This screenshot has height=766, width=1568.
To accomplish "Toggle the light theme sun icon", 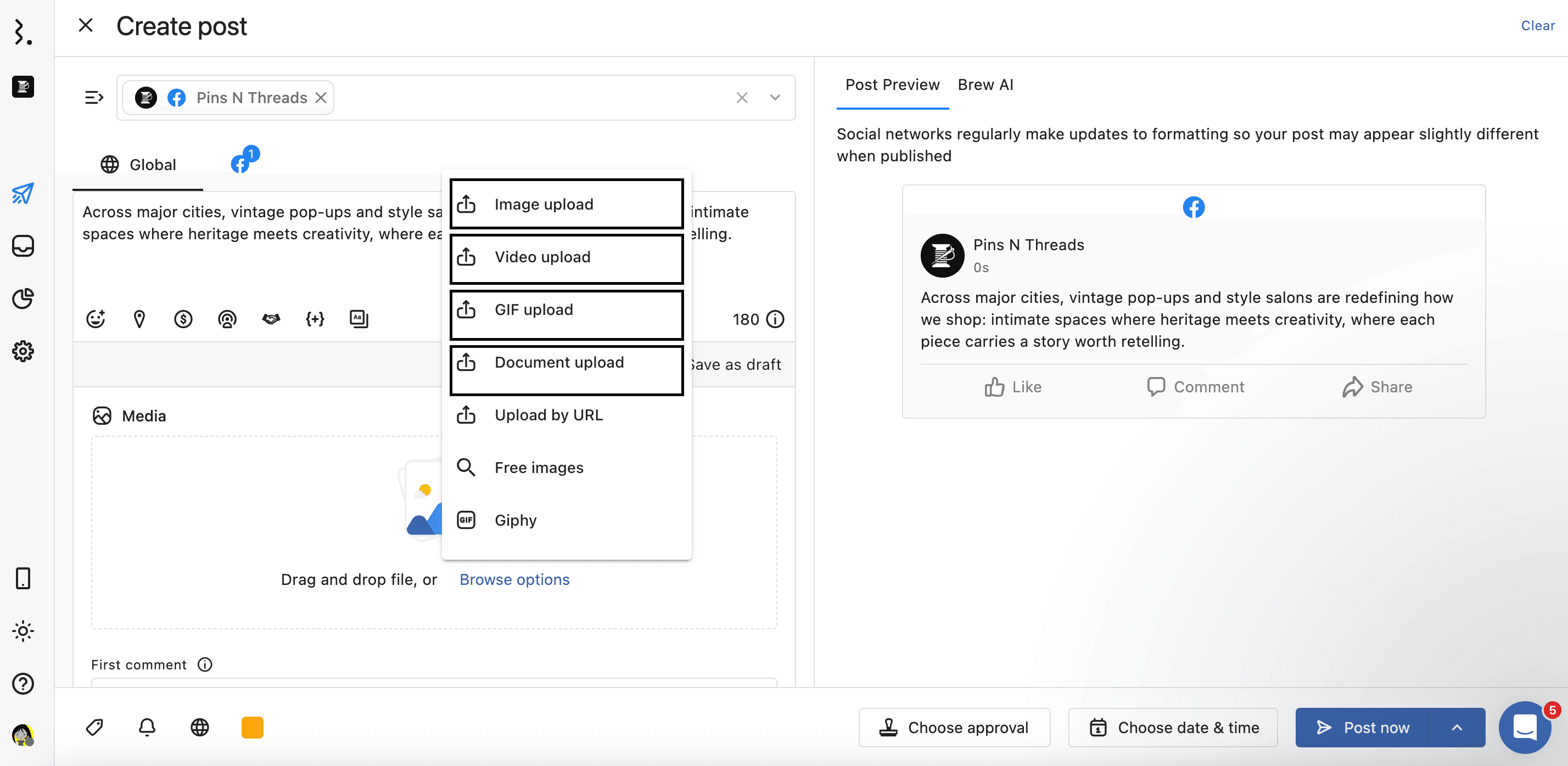I will pos(23,631).
